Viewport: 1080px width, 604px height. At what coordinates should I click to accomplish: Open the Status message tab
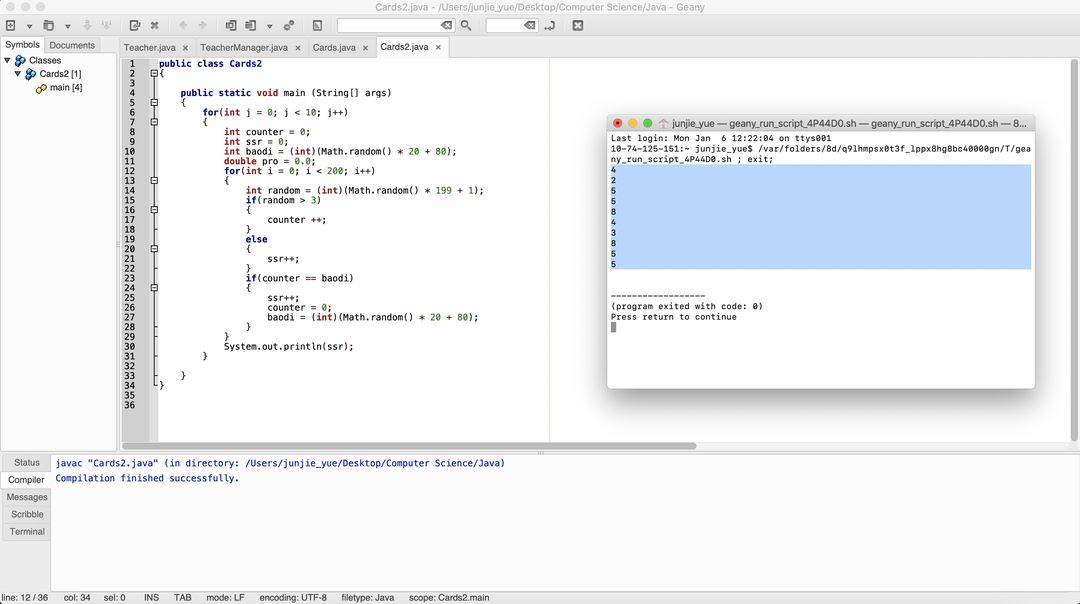[x=27, y=463]
